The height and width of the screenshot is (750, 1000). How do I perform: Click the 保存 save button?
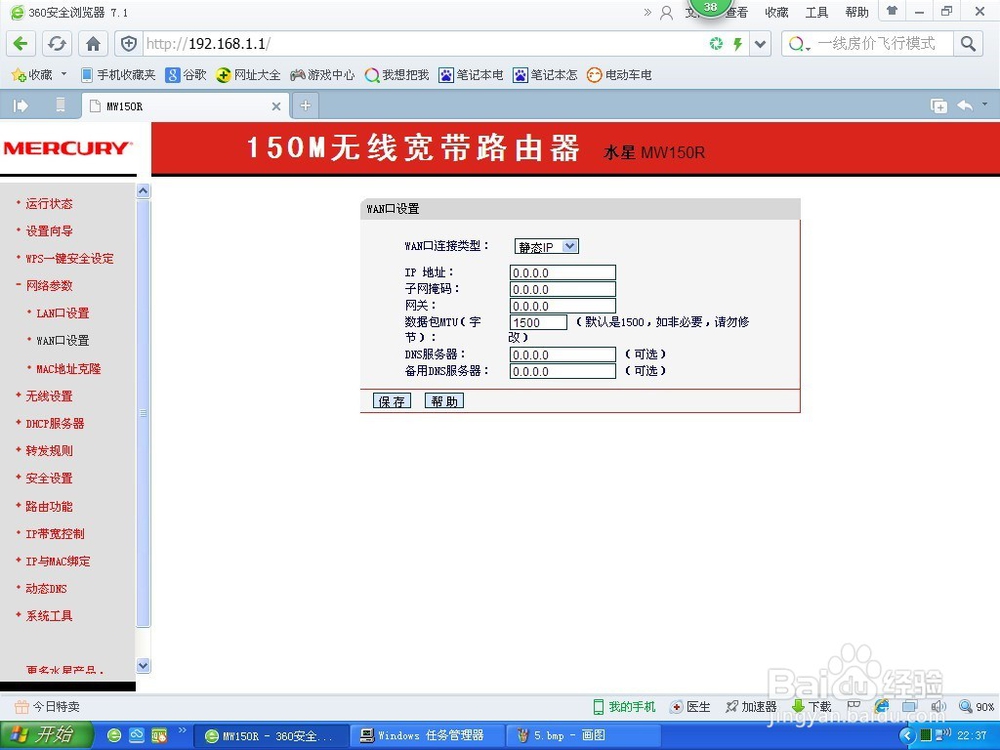pyautogui.click(x=392, y=401)
